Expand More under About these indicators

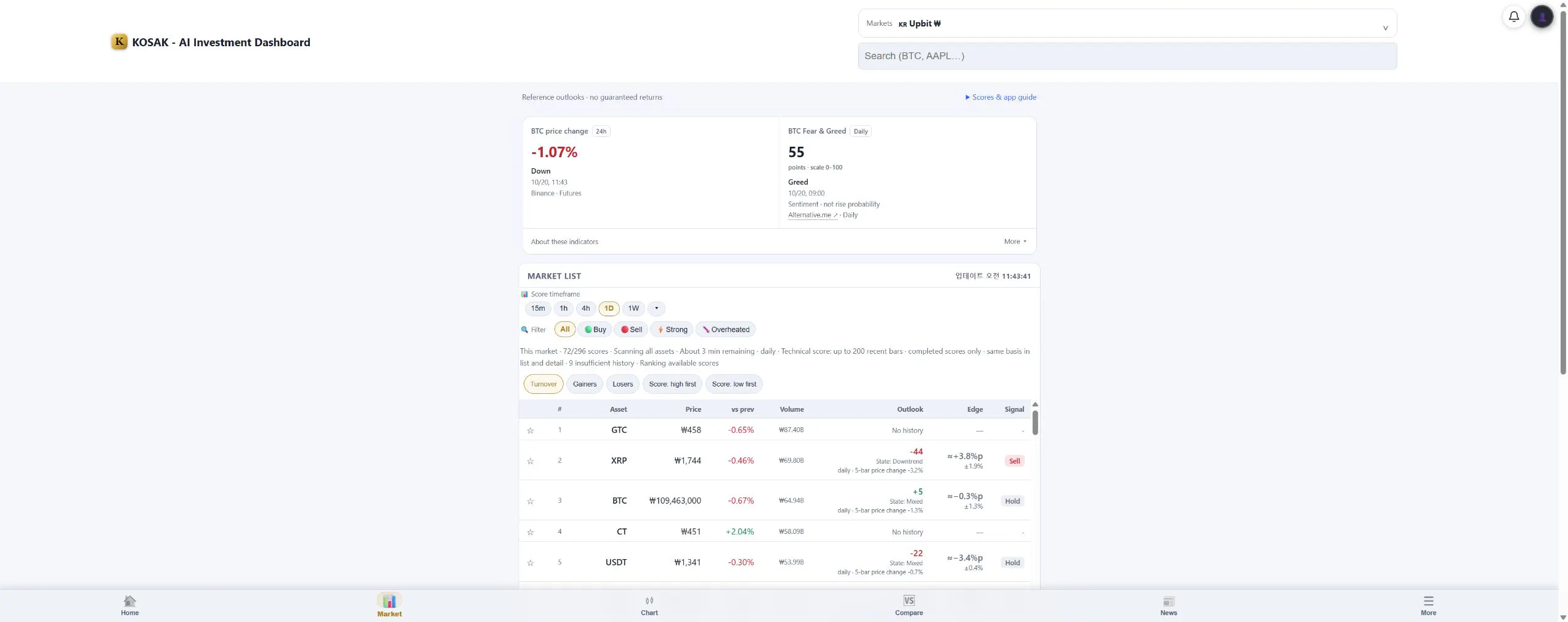(1015, 242)
